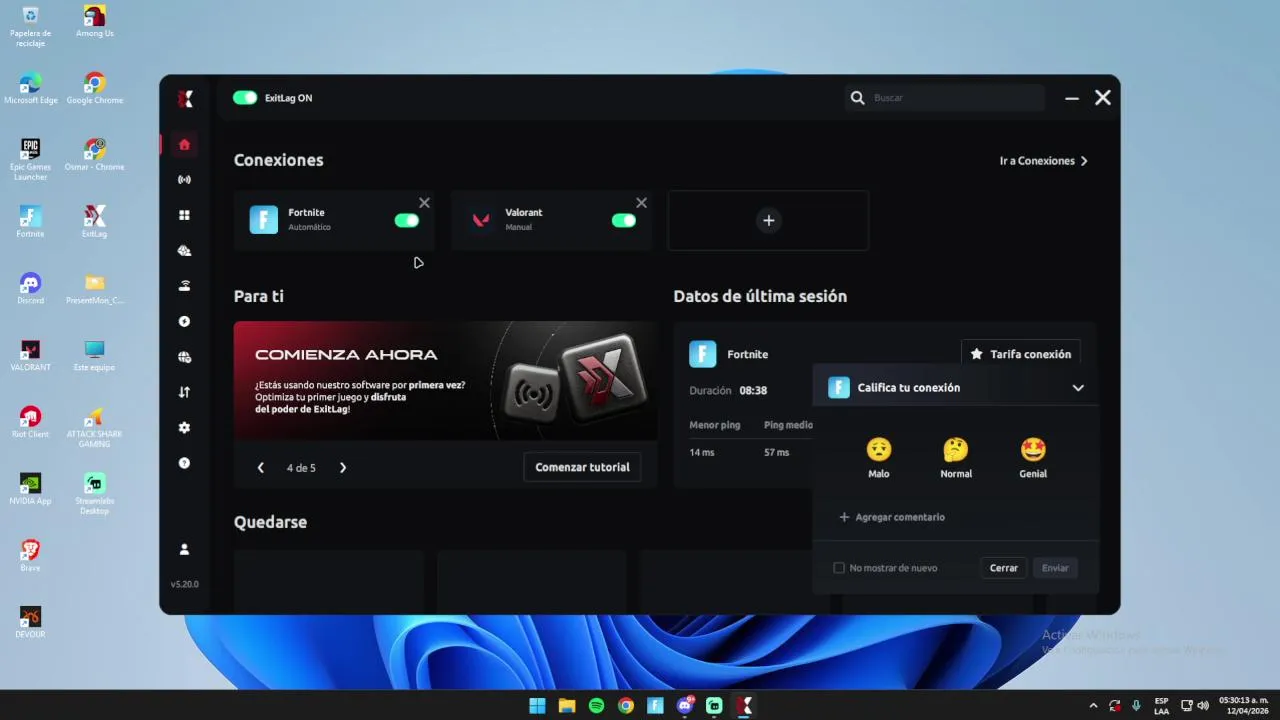This screenshot has height=720, width=1280.
Task: Select the VALORANT desktop icon
Action: pyautogui.click(x=31, y=356)
